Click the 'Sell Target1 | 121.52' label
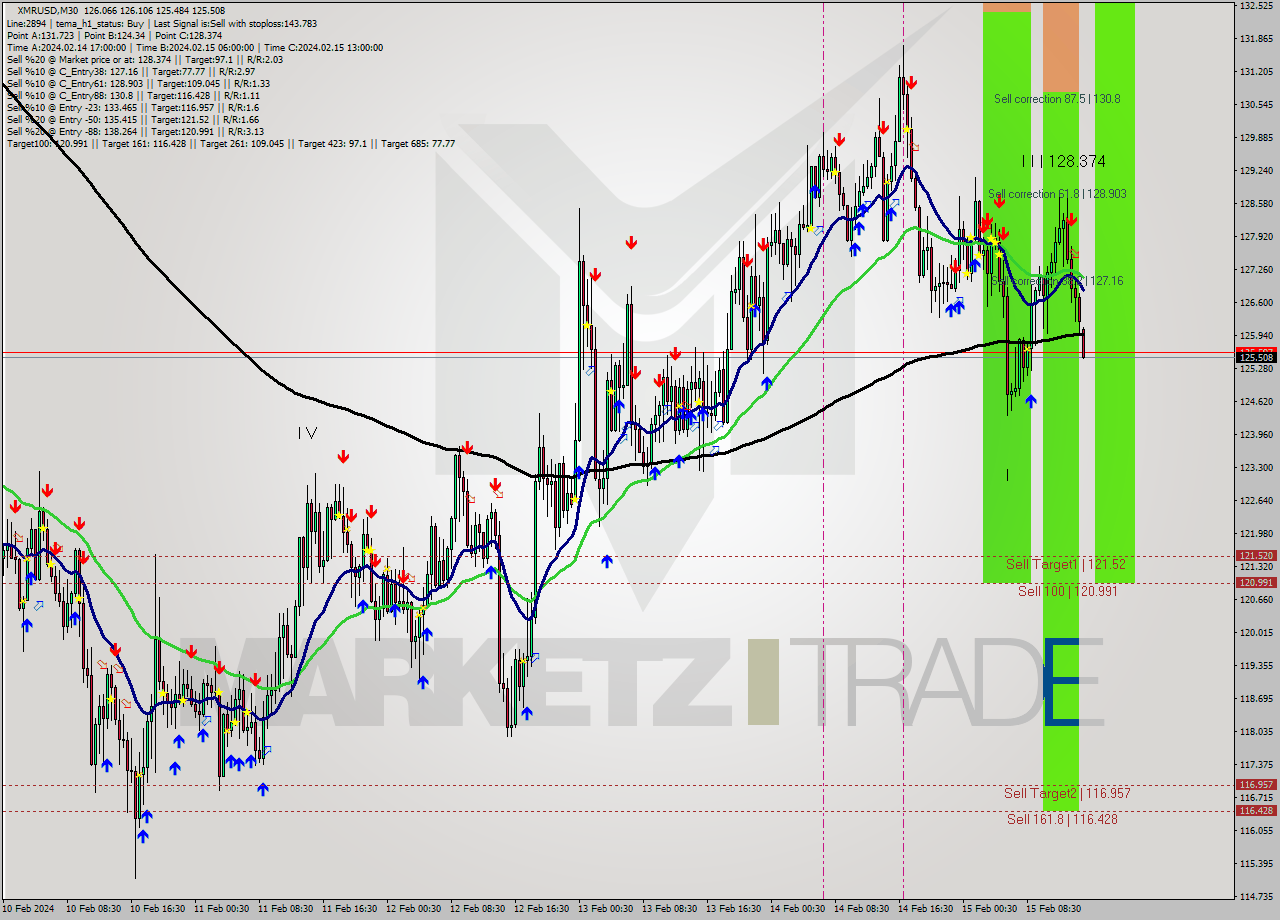 tap(1065, 565)
